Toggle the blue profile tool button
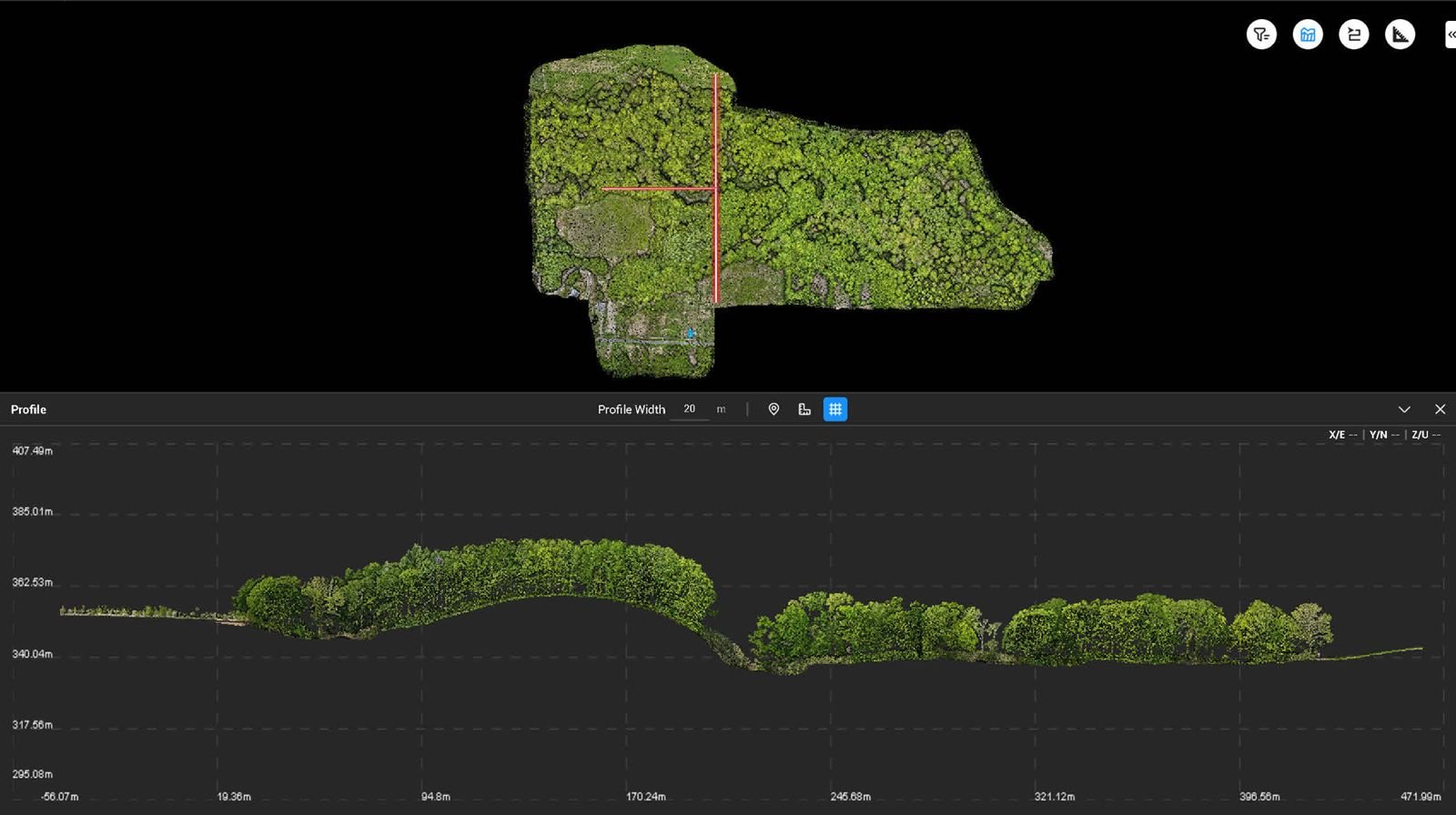This screenshot has width=1456, height=815. tap(1308, 35)
